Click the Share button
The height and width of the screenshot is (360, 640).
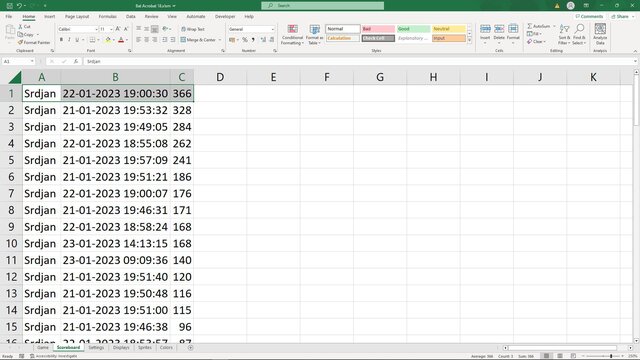620,17
